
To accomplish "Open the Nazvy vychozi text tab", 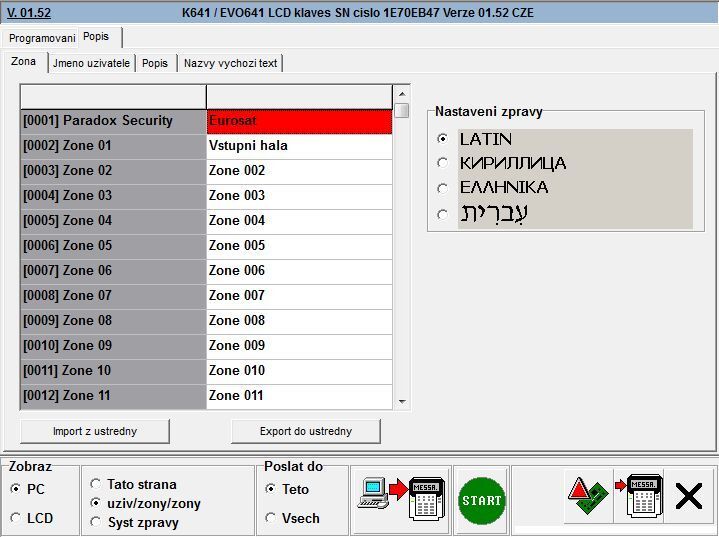I will [x=230, y=63].
